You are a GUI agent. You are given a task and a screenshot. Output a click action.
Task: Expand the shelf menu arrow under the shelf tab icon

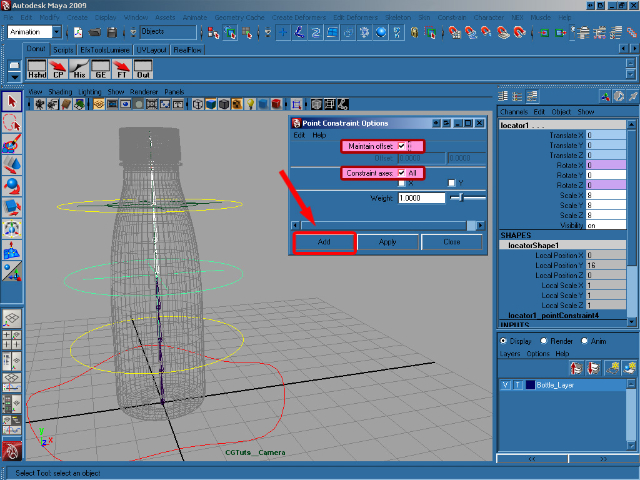(14, 77)
